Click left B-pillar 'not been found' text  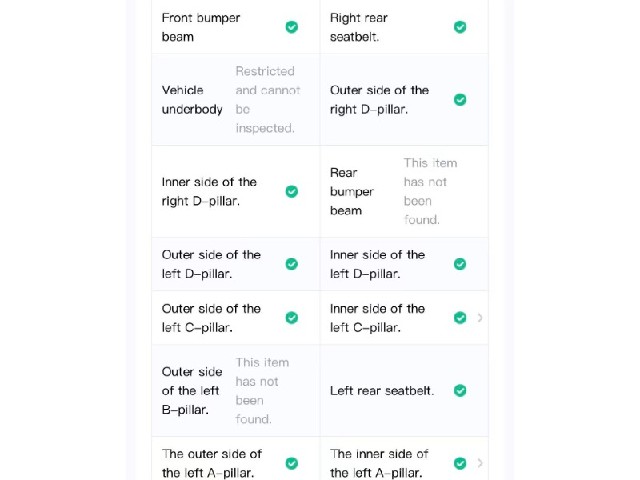262,391
